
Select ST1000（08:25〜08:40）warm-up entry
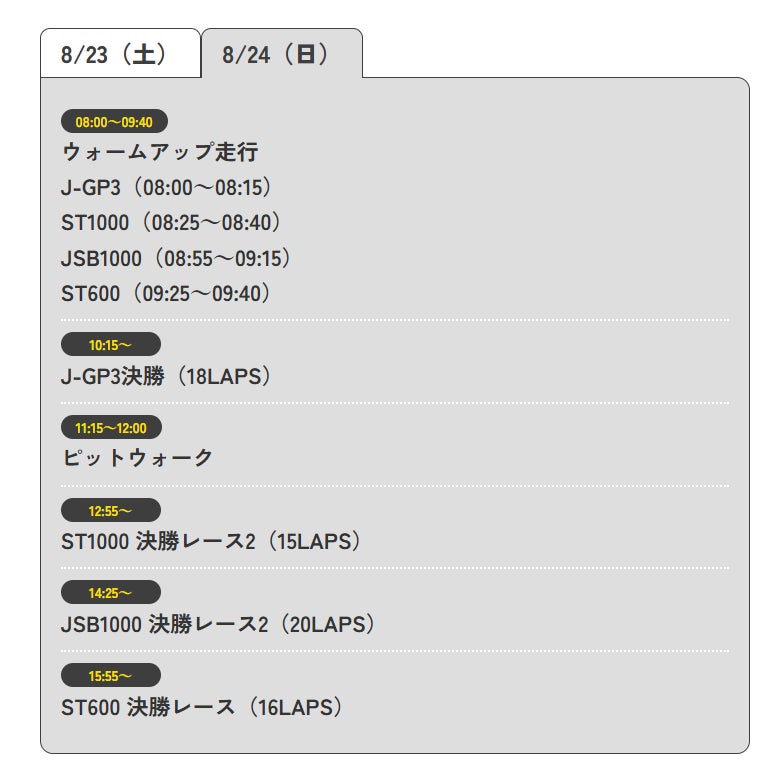pyautogui.click(x=171, y=222)
